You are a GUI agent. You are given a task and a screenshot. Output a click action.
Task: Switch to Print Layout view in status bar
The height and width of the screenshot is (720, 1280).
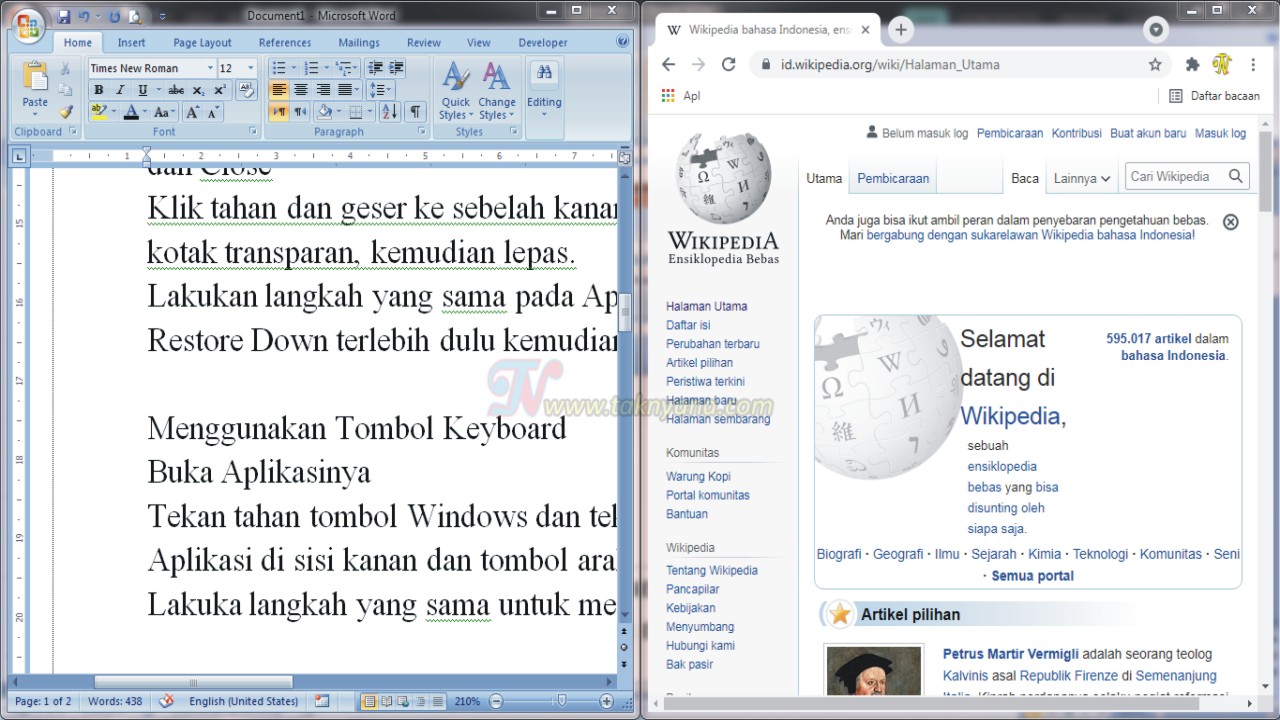pos(369,701)
